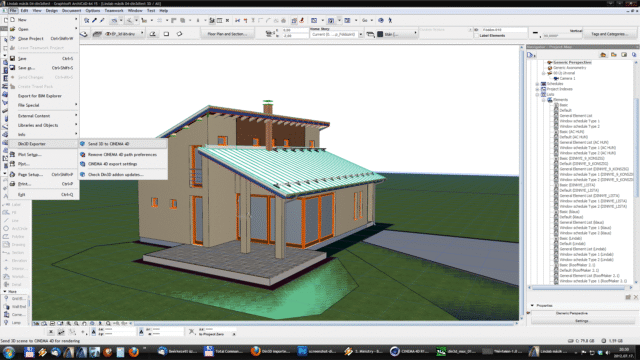The width and height of the screenshot is (640, 360).
Task: Click the Layout Book icon in Navigator
Action: point(624,55)
